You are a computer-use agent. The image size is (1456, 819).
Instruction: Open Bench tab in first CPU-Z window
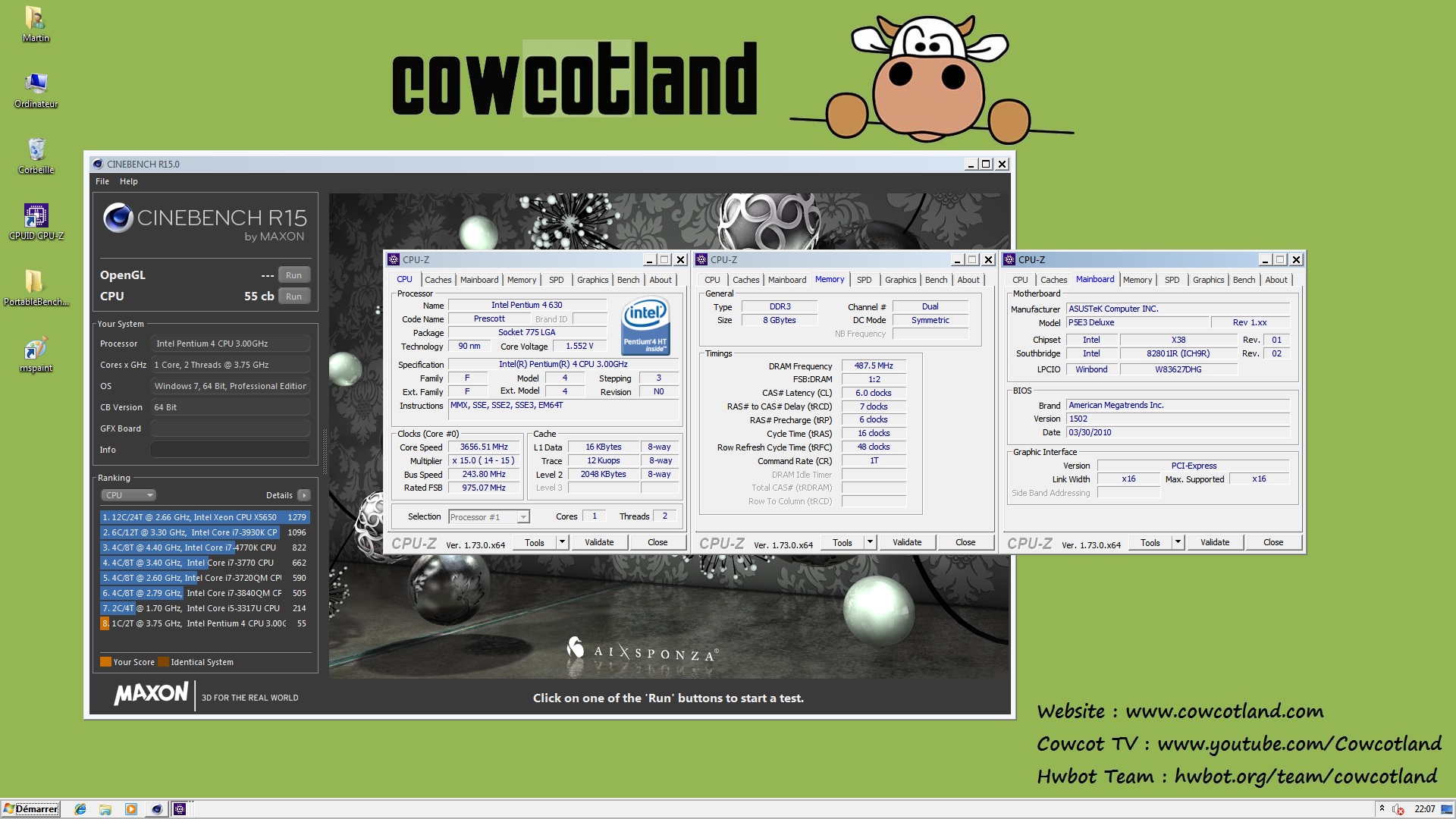coord(628,280)
